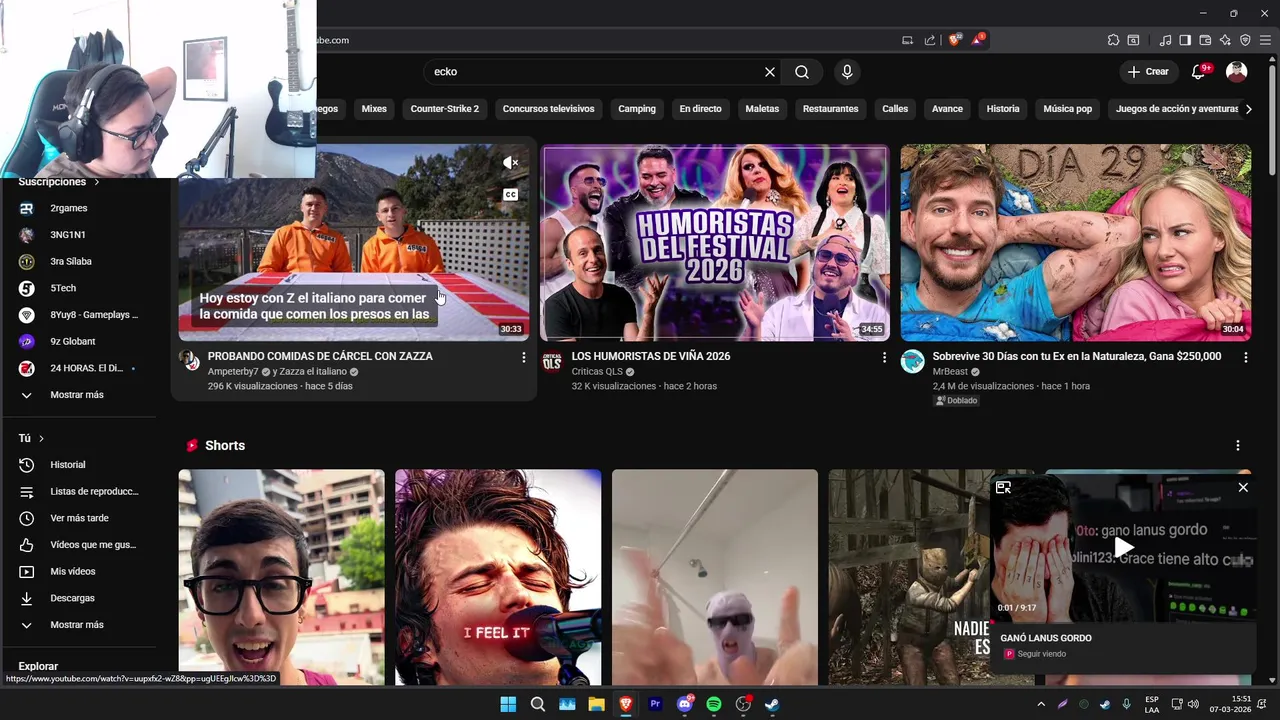Select the Mixes filter chip

(x=374, y=109)
